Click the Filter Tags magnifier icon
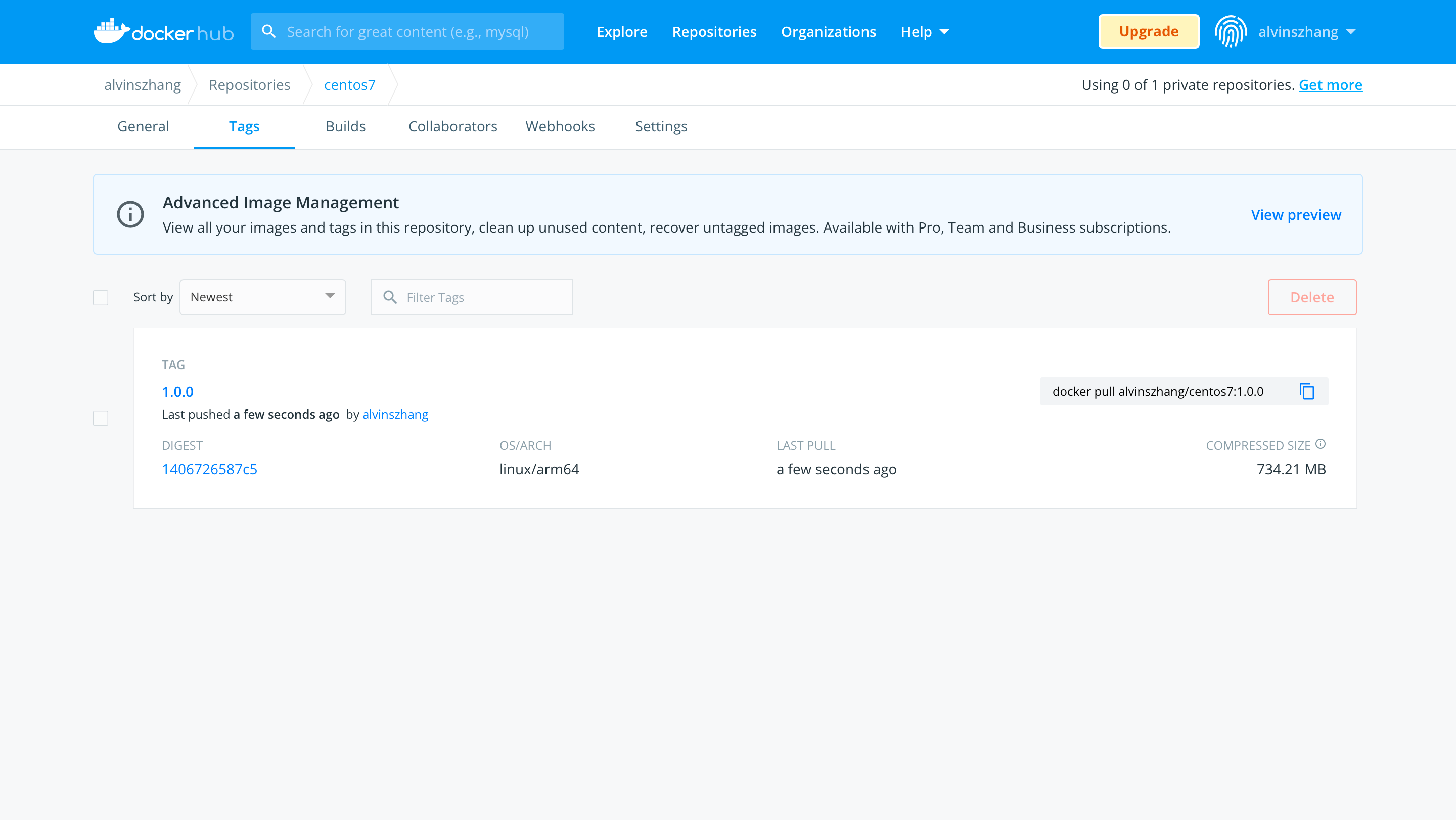Image resolution: width=1456 pixels, height=820 pixels. 390,297
